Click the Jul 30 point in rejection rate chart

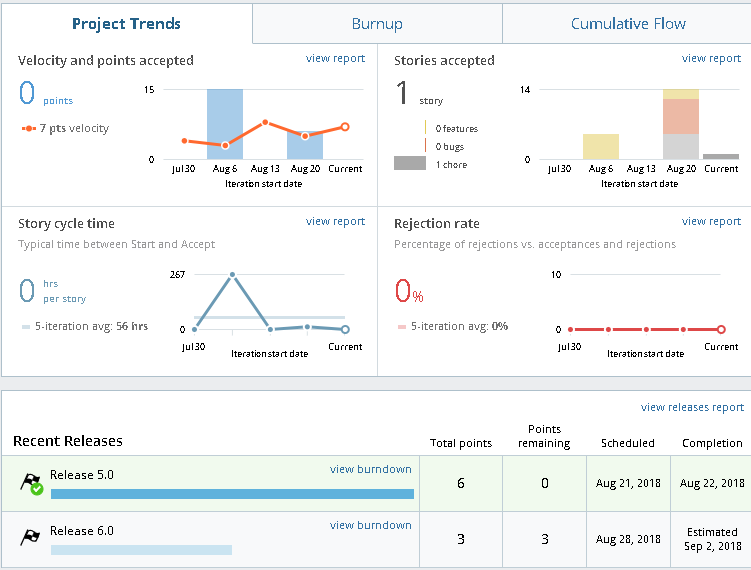pos(570,330)
